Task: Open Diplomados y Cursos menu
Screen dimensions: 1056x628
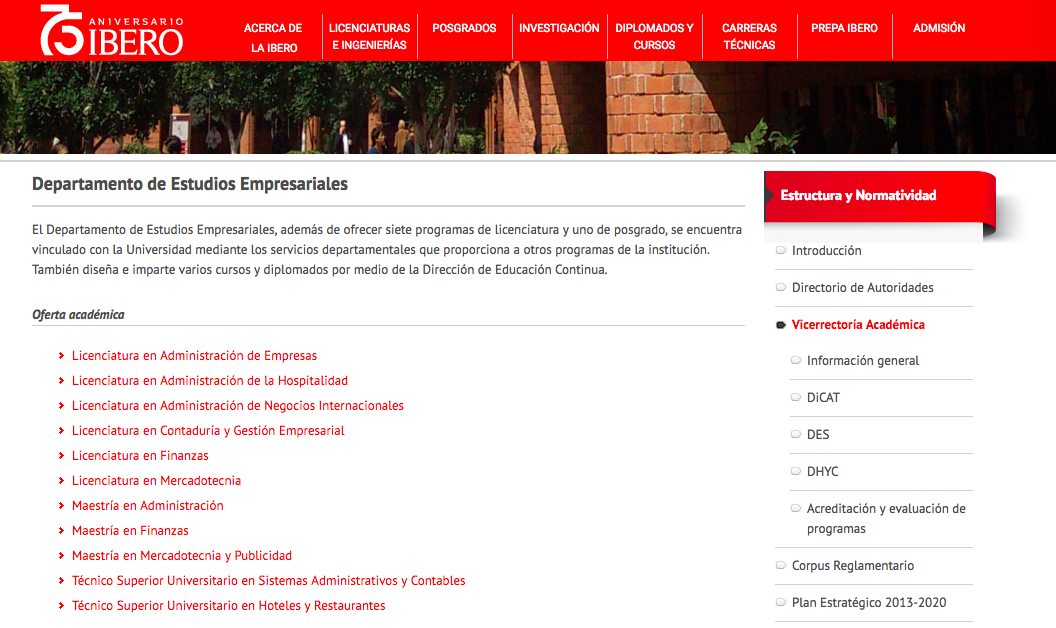Action: [654, 36]
